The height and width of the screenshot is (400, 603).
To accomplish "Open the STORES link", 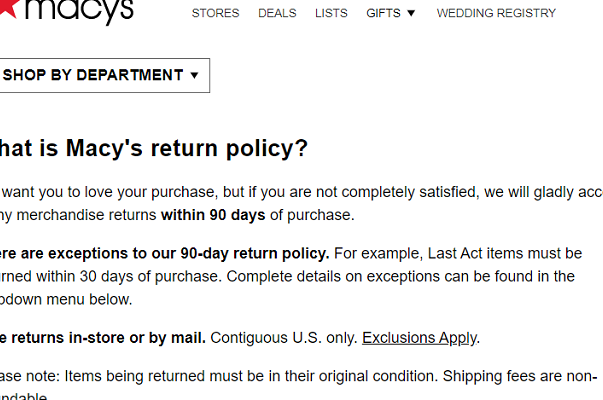I will 215,13.
